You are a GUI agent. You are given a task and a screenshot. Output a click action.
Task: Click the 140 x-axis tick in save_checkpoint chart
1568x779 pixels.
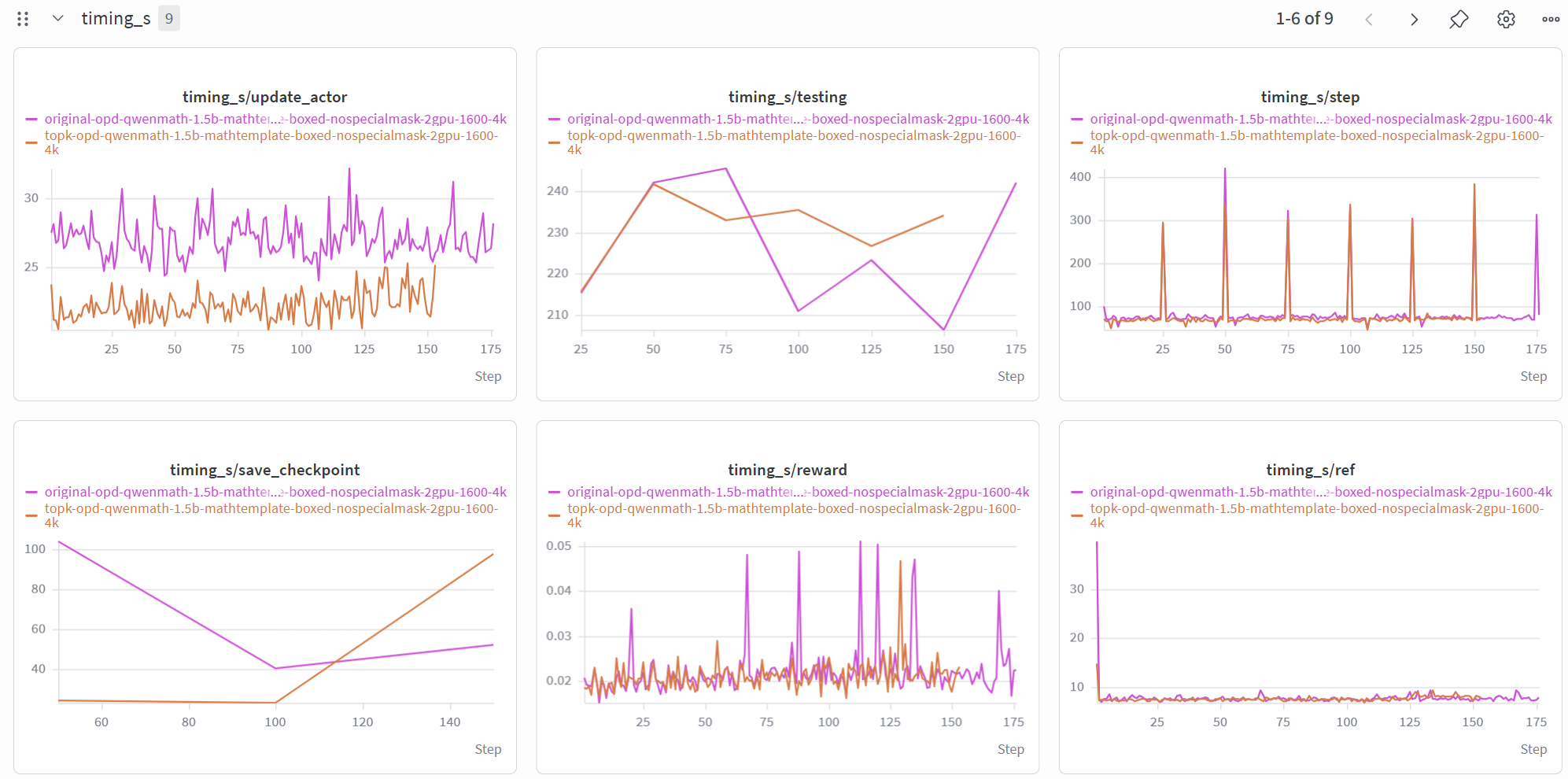click(x=450, y=722)
